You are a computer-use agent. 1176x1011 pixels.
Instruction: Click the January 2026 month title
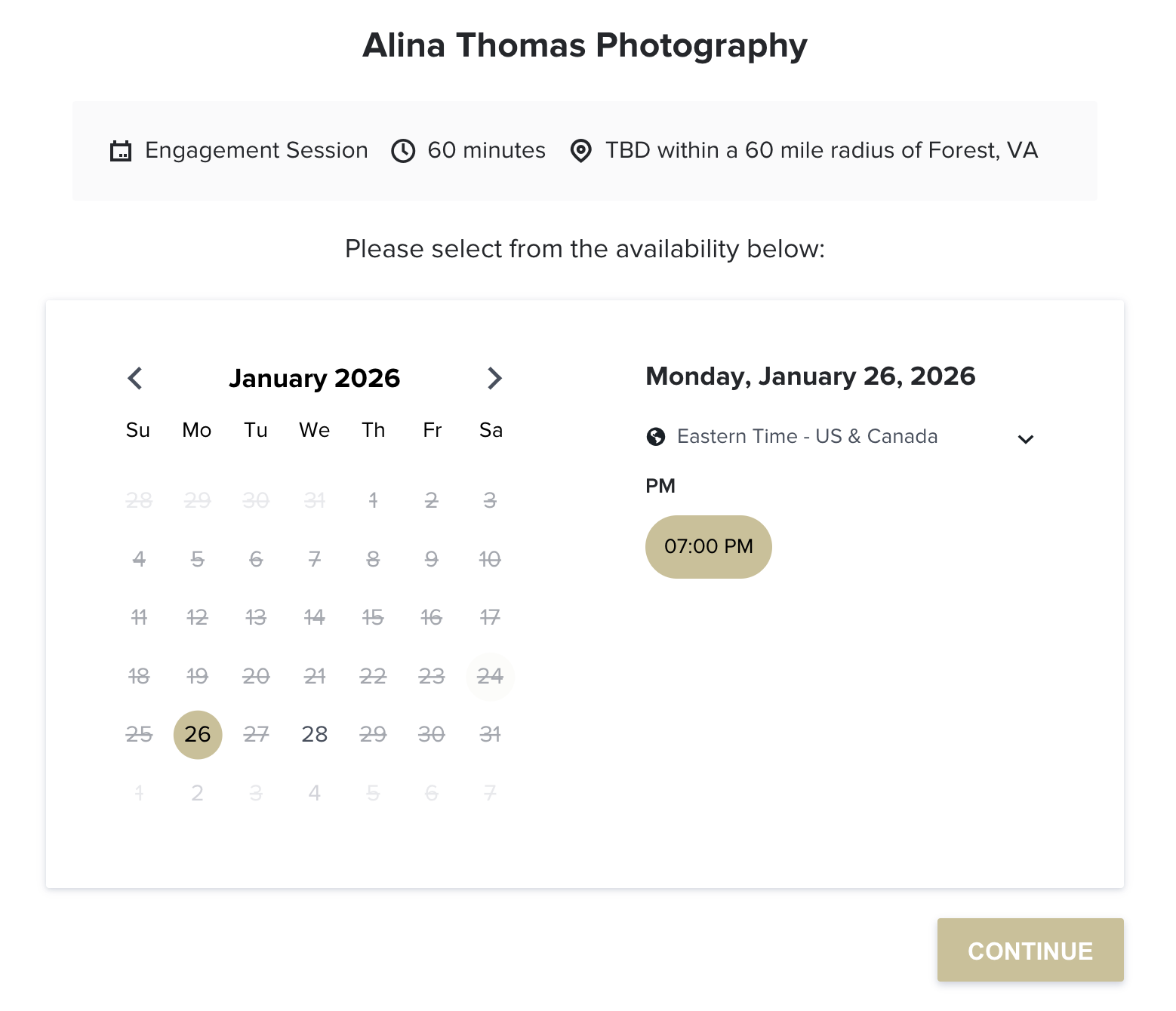pos(315,378)
